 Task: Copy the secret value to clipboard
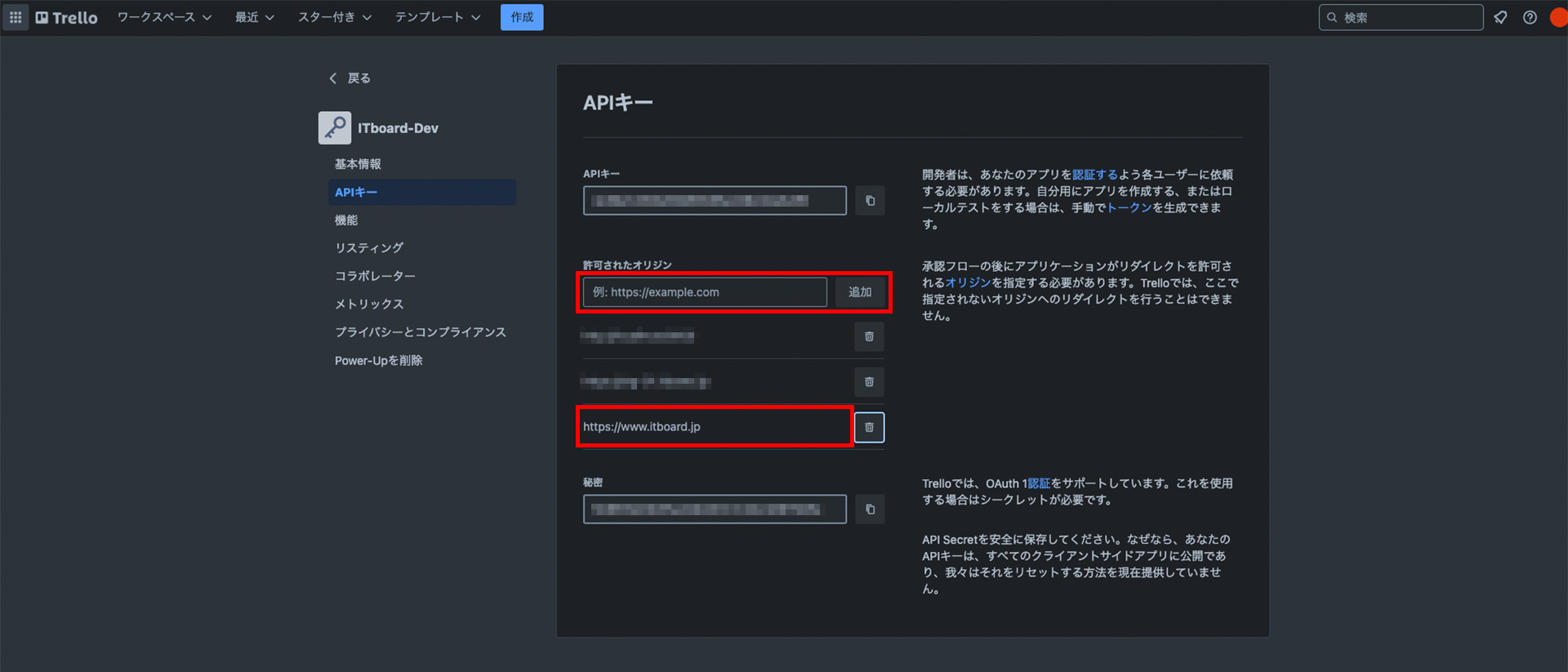870,510
